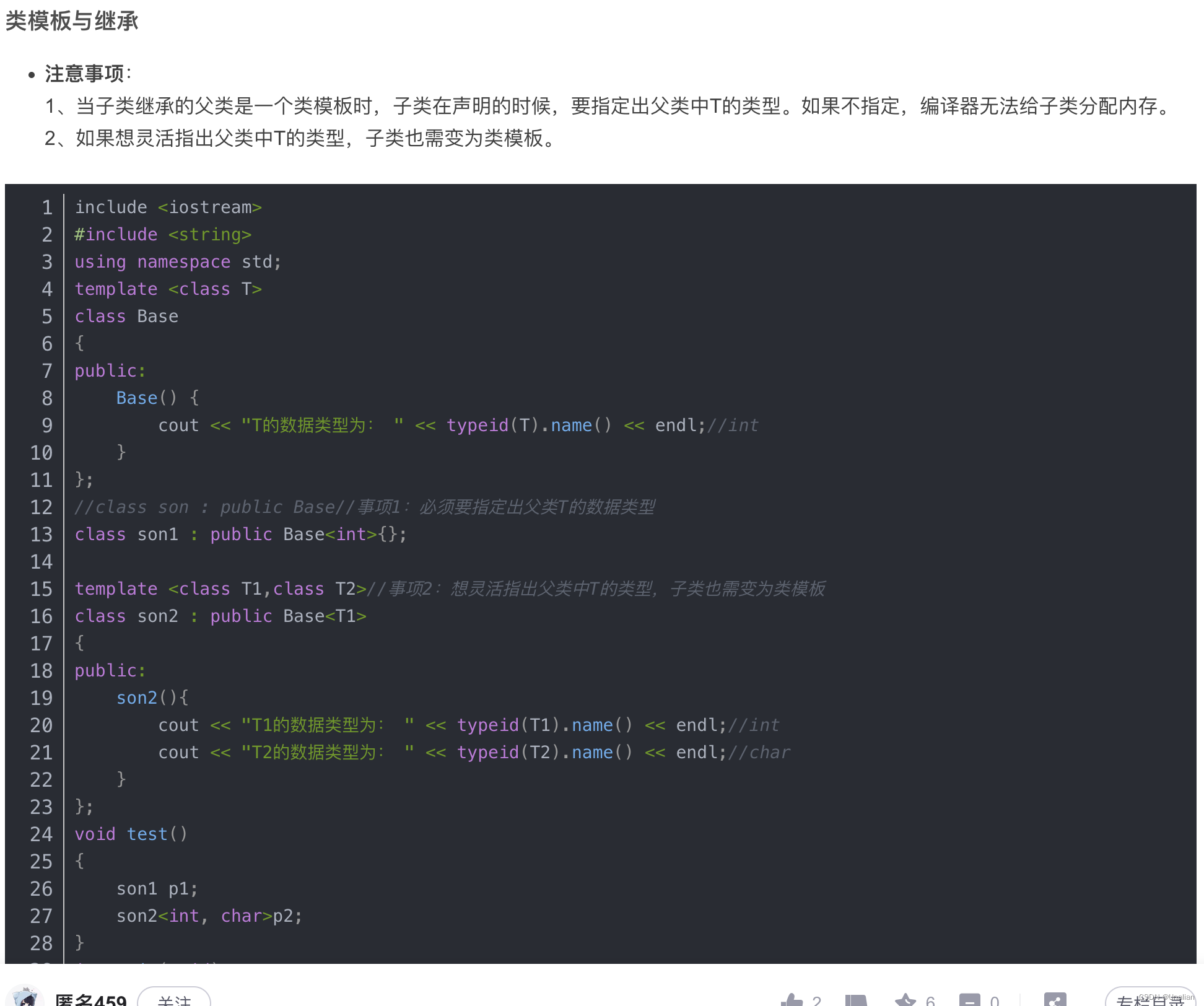
Task: Click the comment count showing 0
Action: click(995, 1000)
